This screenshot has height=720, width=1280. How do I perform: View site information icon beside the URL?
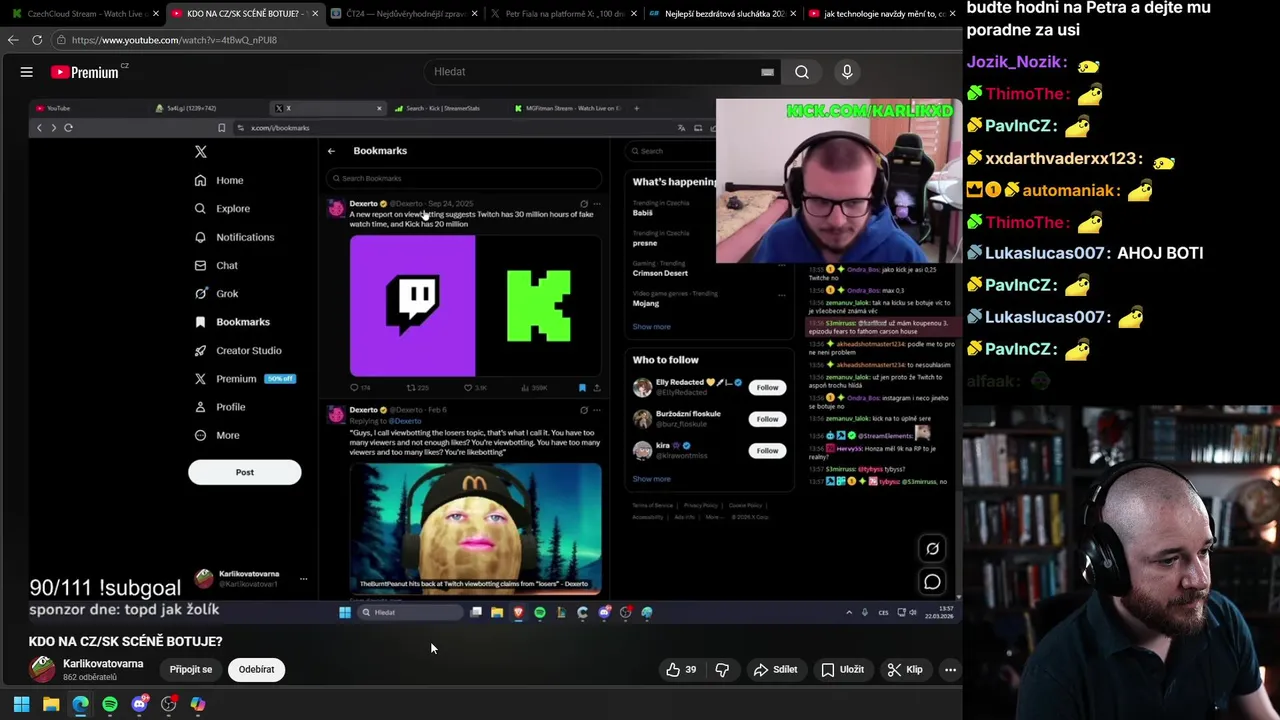[x=61, y=40]
